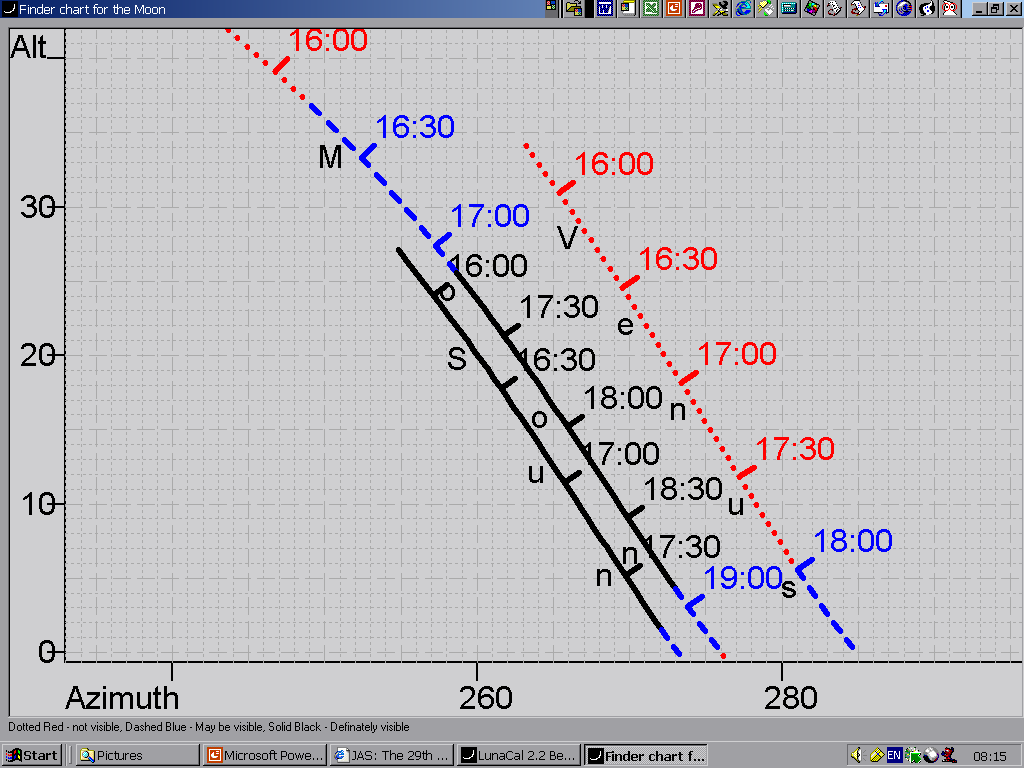The image size is (1024, 768).
Task: Click the EN language indicator in tray
Action: pos(894,755)
